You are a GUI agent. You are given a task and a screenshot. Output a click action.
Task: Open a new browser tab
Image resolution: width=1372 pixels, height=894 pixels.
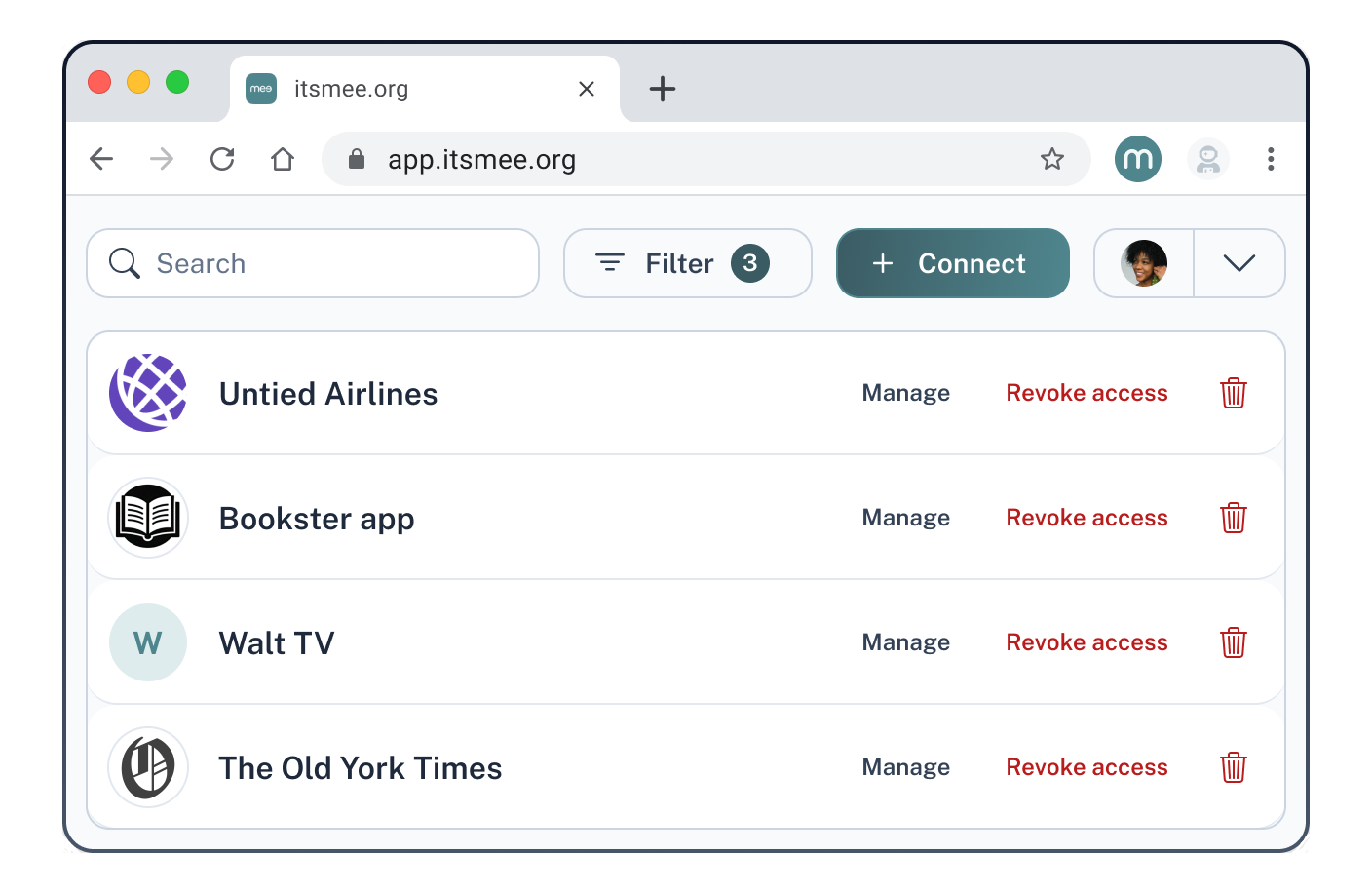click(663, 89)
